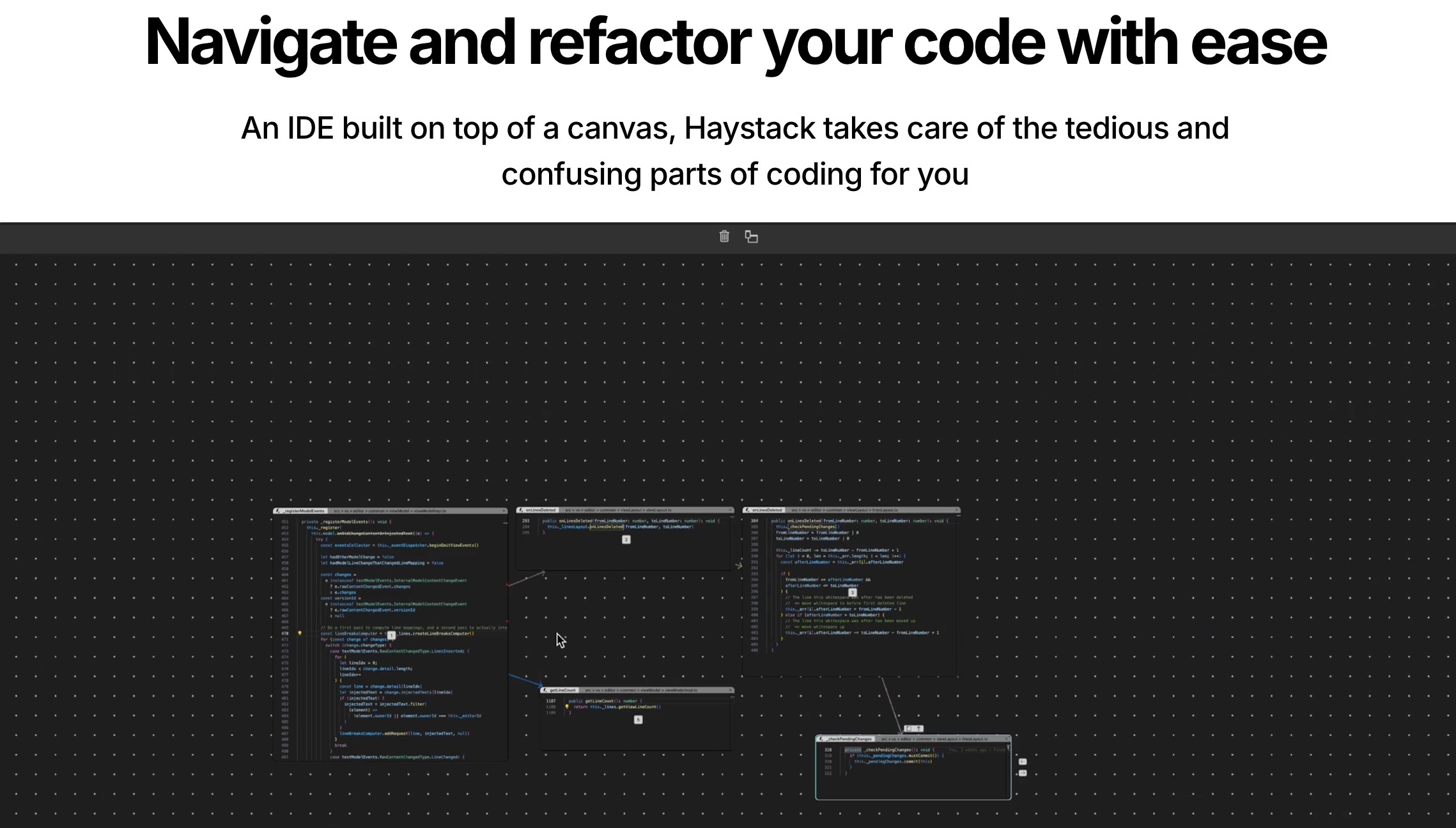Screen dimensions: 1456x828
Task: Click the function icon on the getLineCount tab
Action: pos(545,690)
